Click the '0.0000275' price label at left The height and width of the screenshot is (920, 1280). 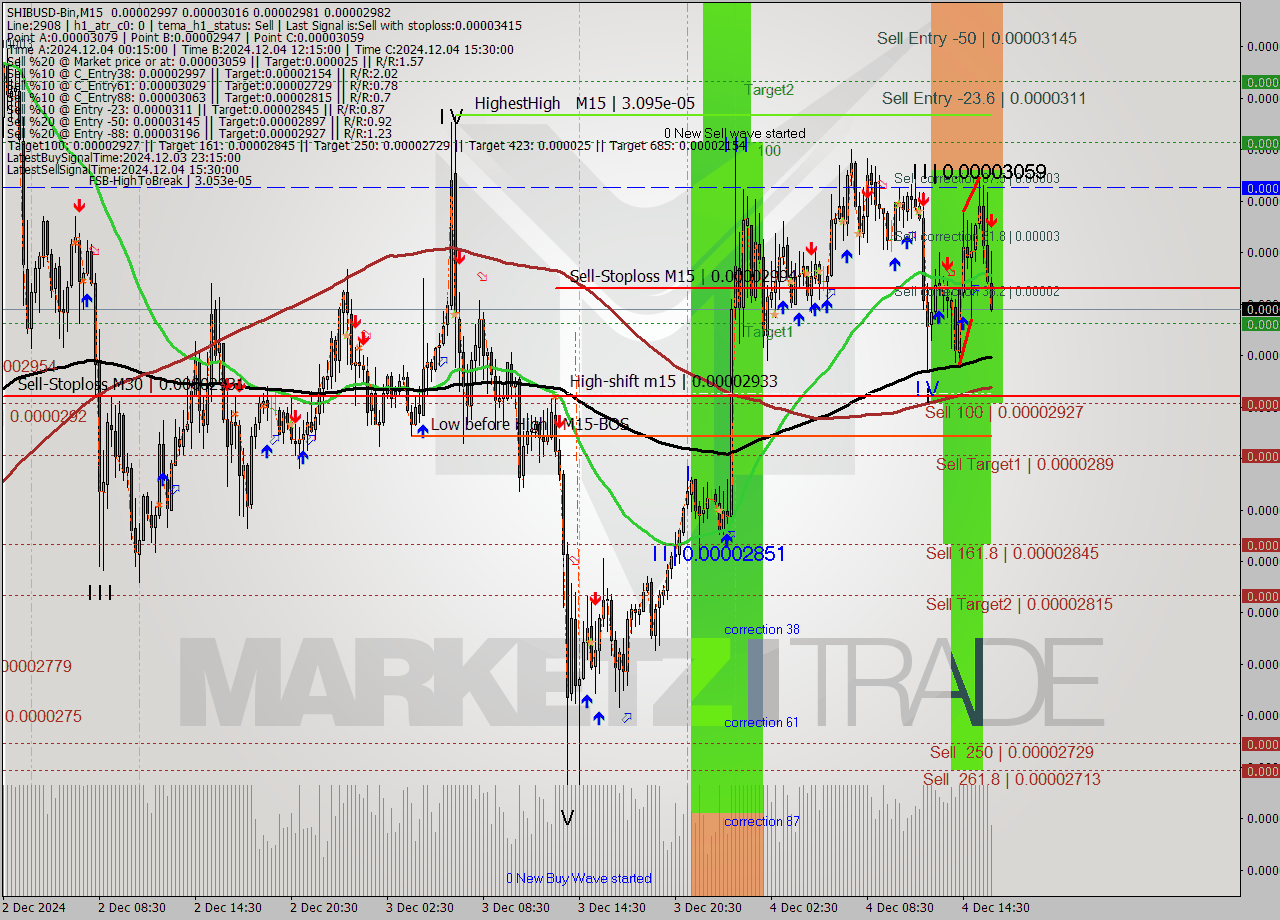pos(43,716)
